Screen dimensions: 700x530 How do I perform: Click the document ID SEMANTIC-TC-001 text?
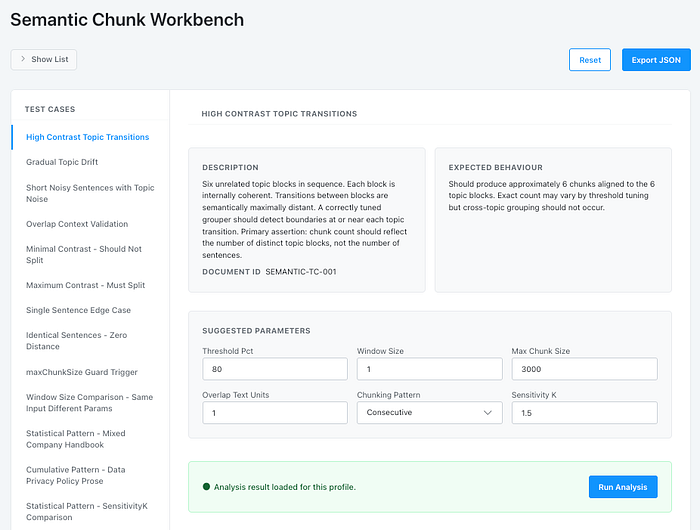click(x=300, y=272)
